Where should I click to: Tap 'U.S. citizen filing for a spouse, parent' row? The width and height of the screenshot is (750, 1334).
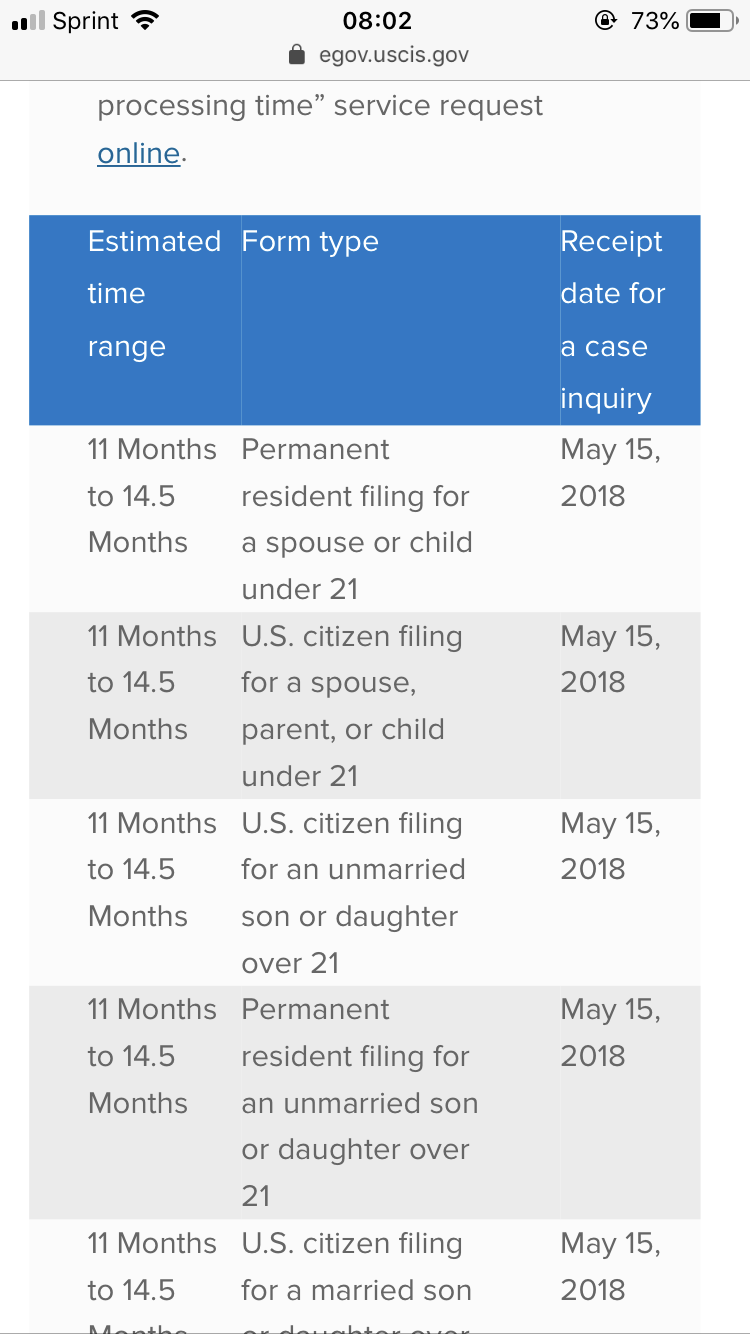[x=365, y=705]
